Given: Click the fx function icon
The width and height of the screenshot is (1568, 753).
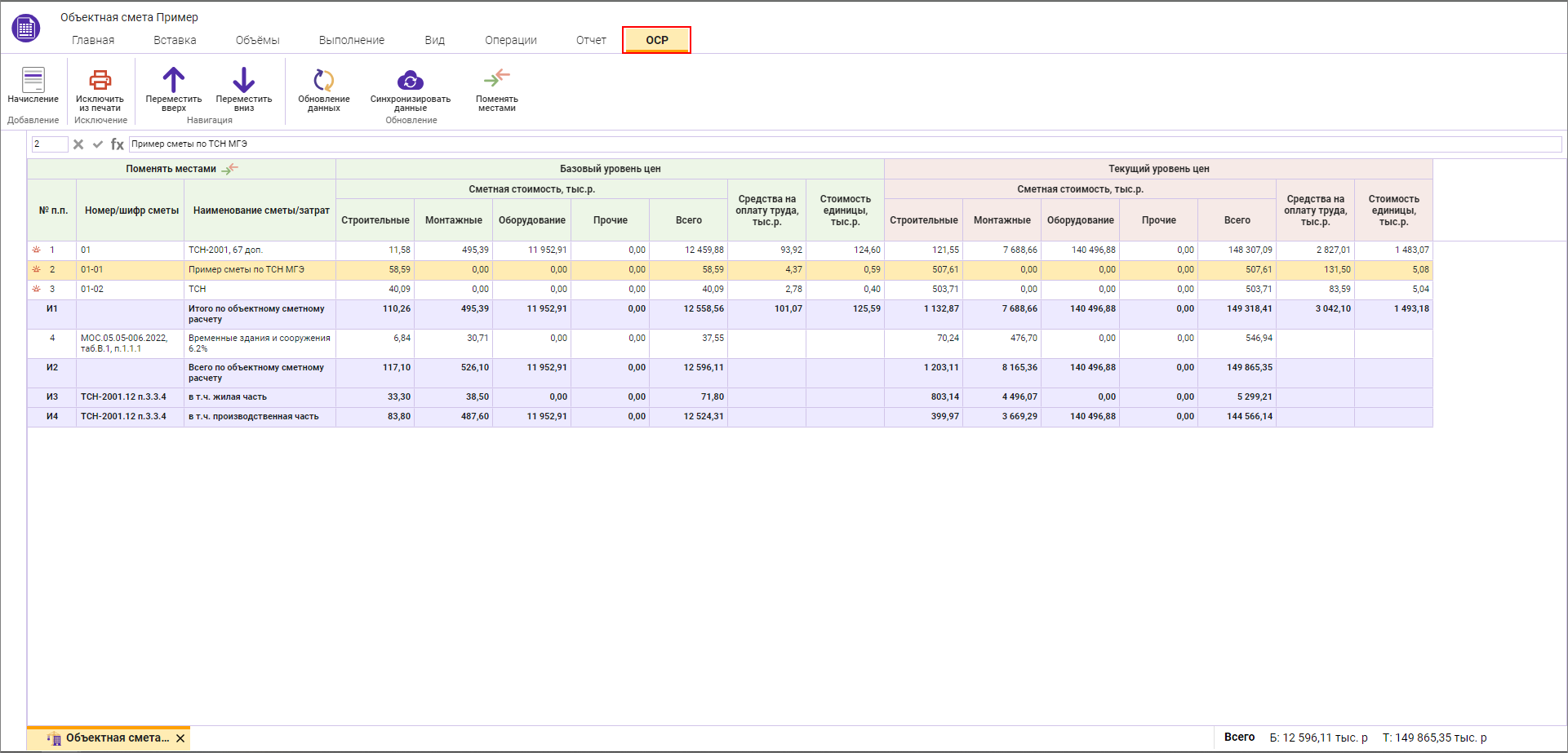Looking at the screenshot, I should point(118,144).
